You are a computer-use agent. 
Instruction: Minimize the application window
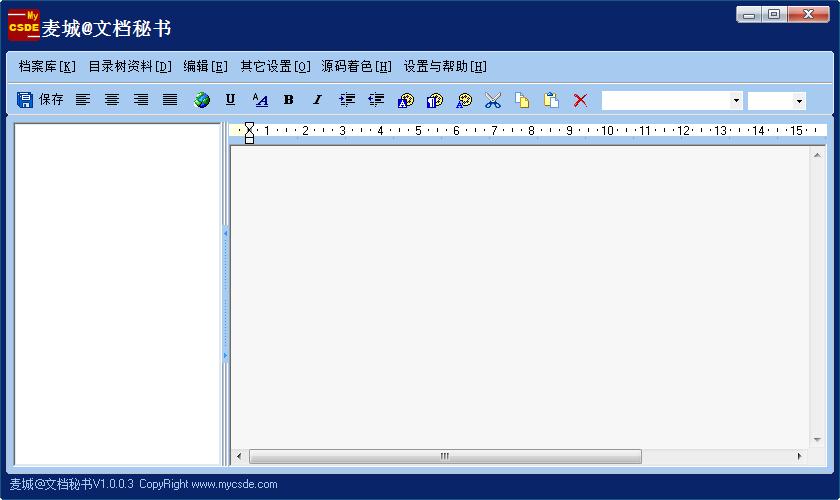pos(749,14)
